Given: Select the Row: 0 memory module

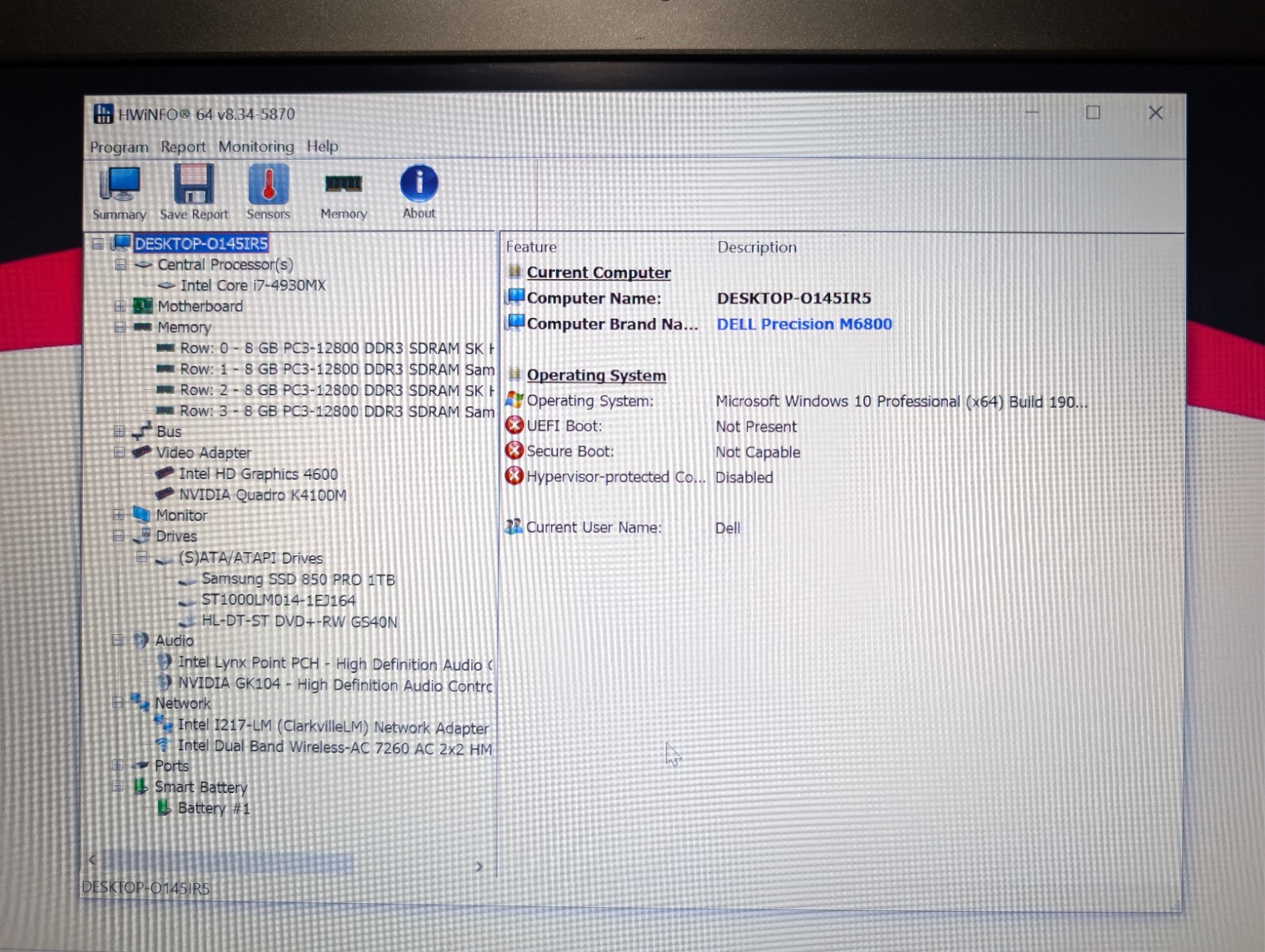Looking at the screenshot, I should pos(337,348).
